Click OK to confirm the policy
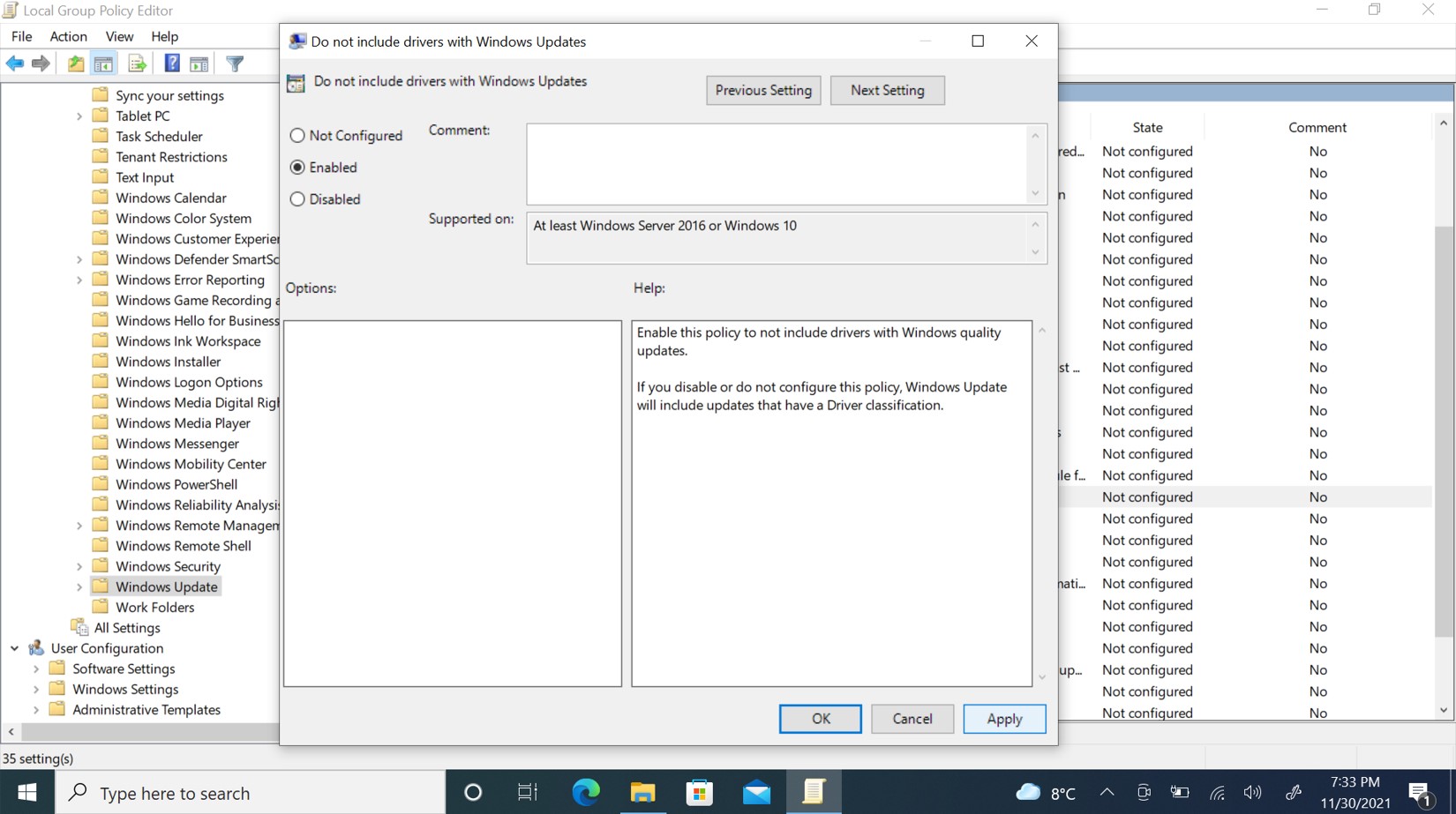Screen dimensions: 1456x814 tap(821, 719)
